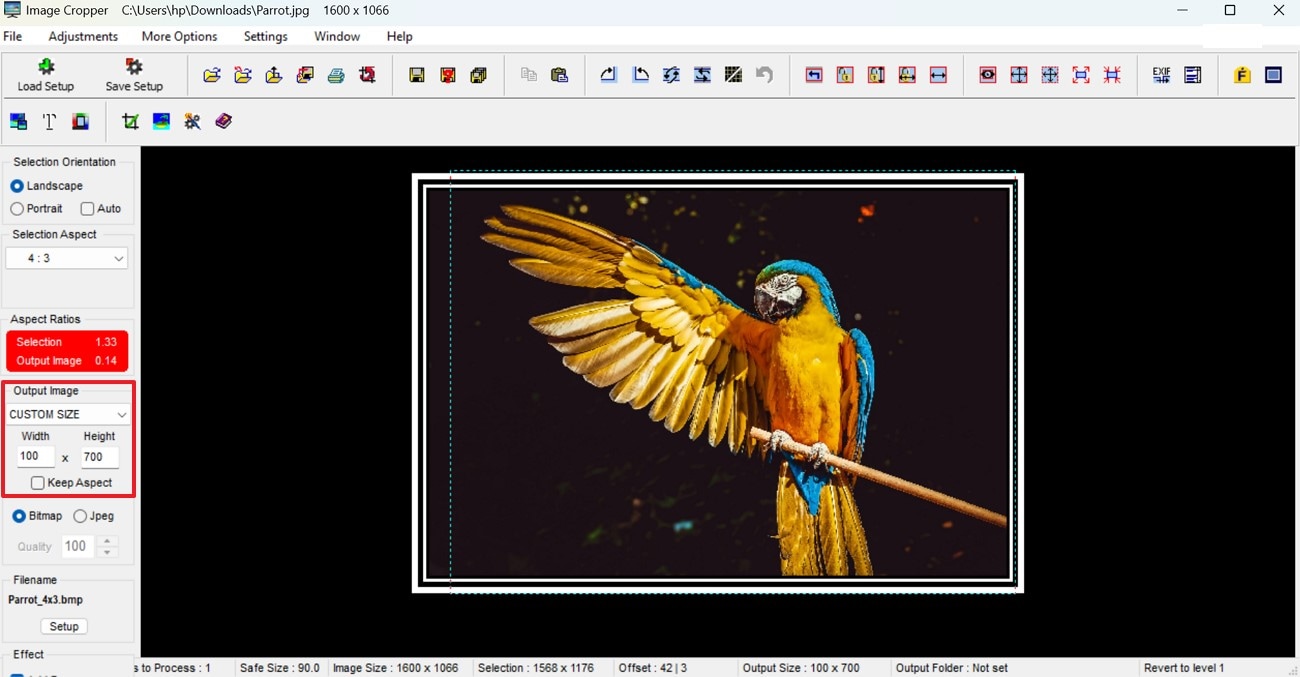Open the Settings menu
The height and width of the screenshot is (677, 1300).
pos(266,36)
